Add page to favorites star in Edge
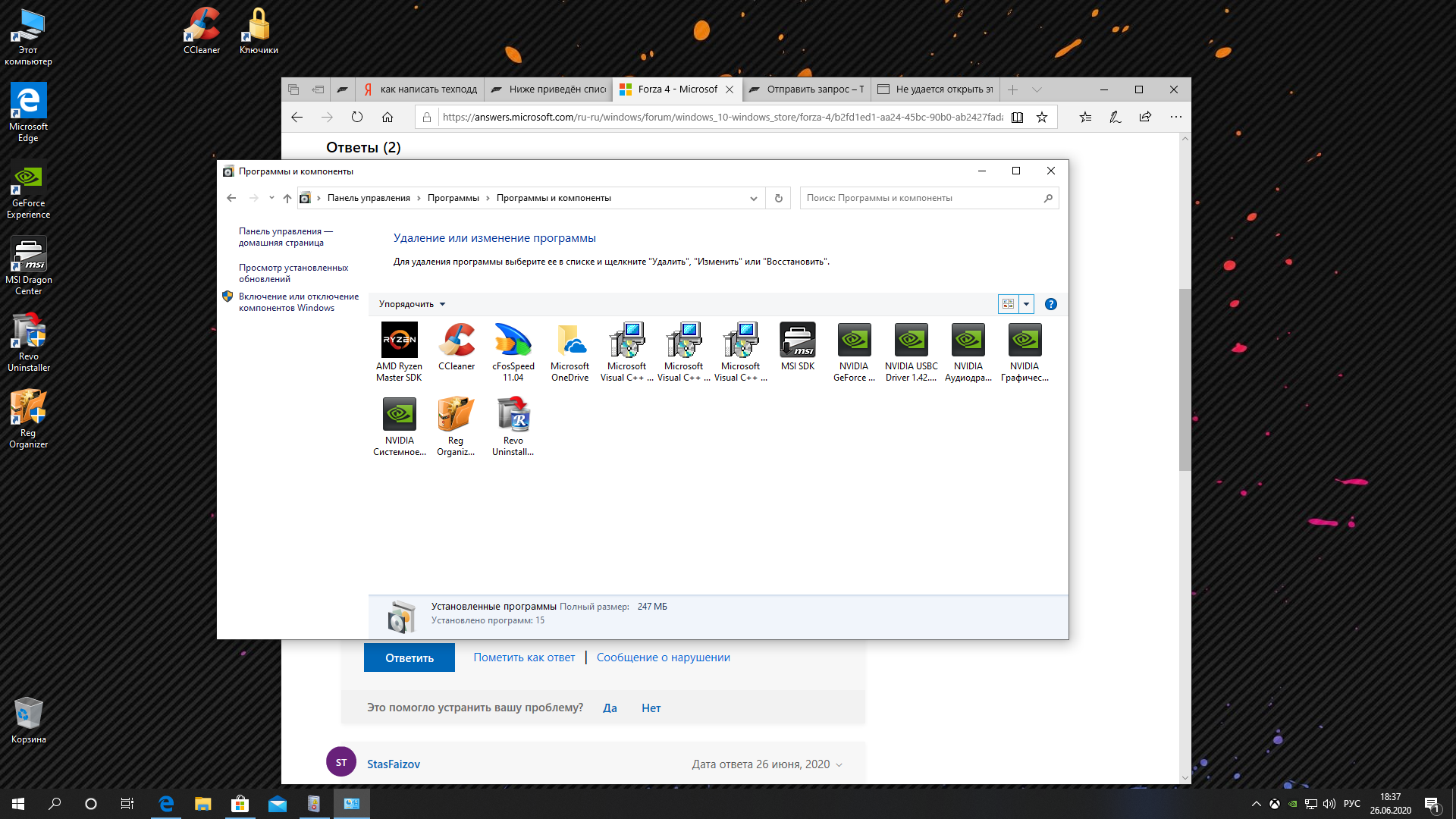Screen dimensions: 1456x819 coord(1041,117)
